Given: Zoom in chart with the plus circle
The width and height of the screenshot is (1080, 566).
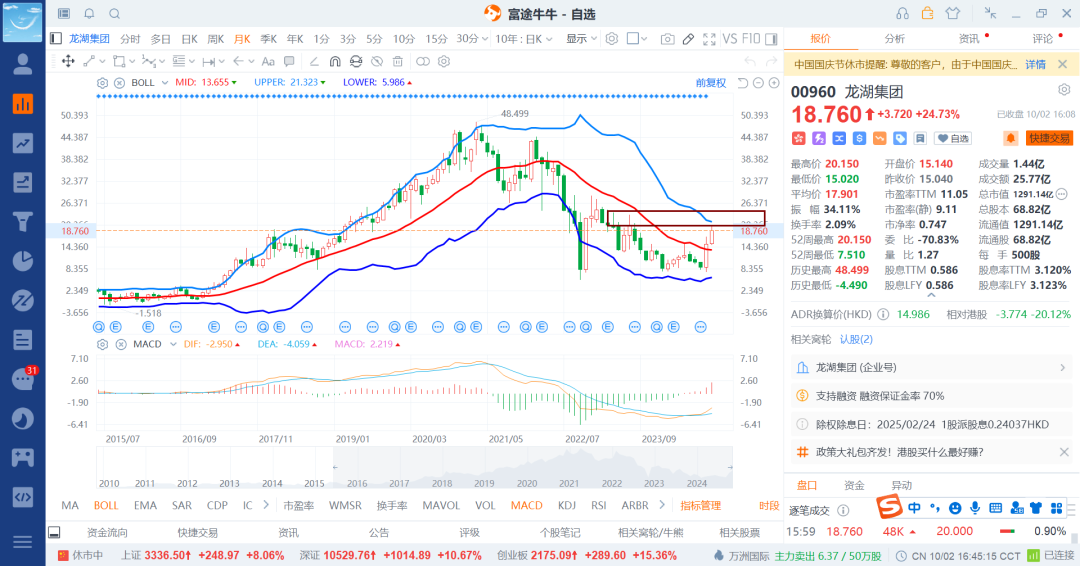Looking at the screenshot, I should click(774, 83).
